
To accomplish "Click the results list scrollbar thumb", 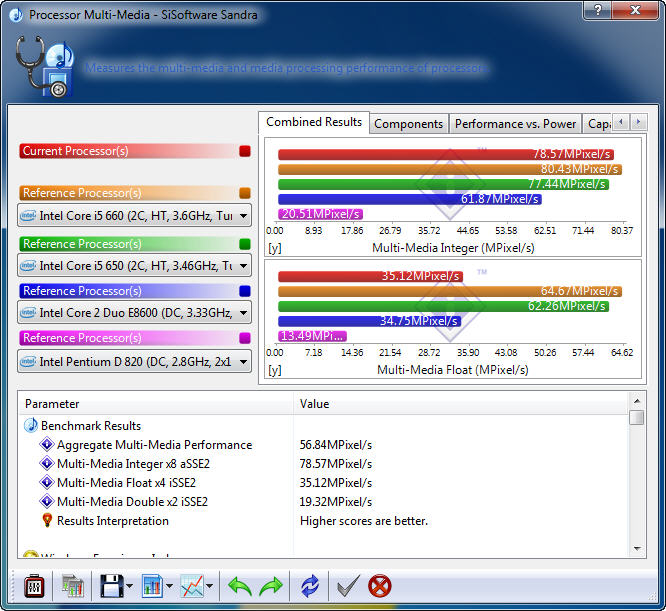I will 637,417.
